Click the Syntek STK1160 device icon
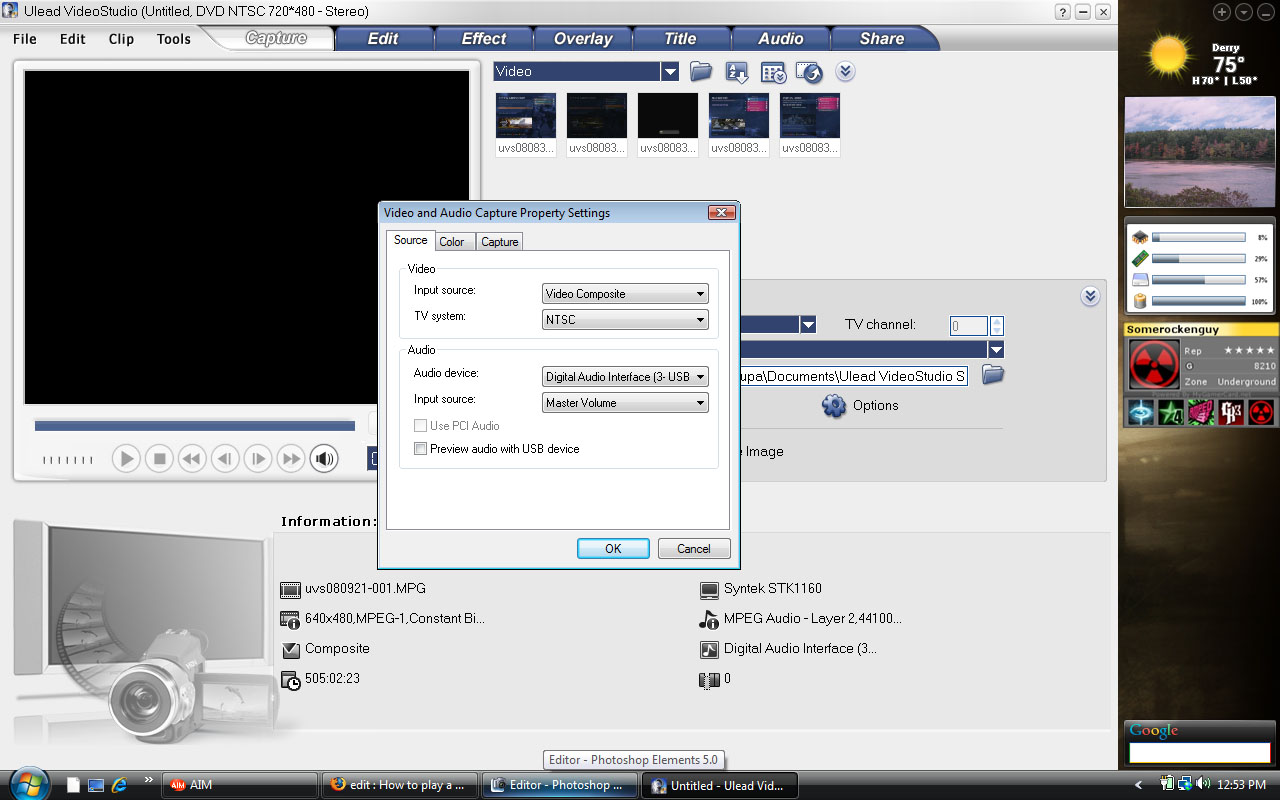Viewport: 1280px width, 800px height. pos(709,590)
